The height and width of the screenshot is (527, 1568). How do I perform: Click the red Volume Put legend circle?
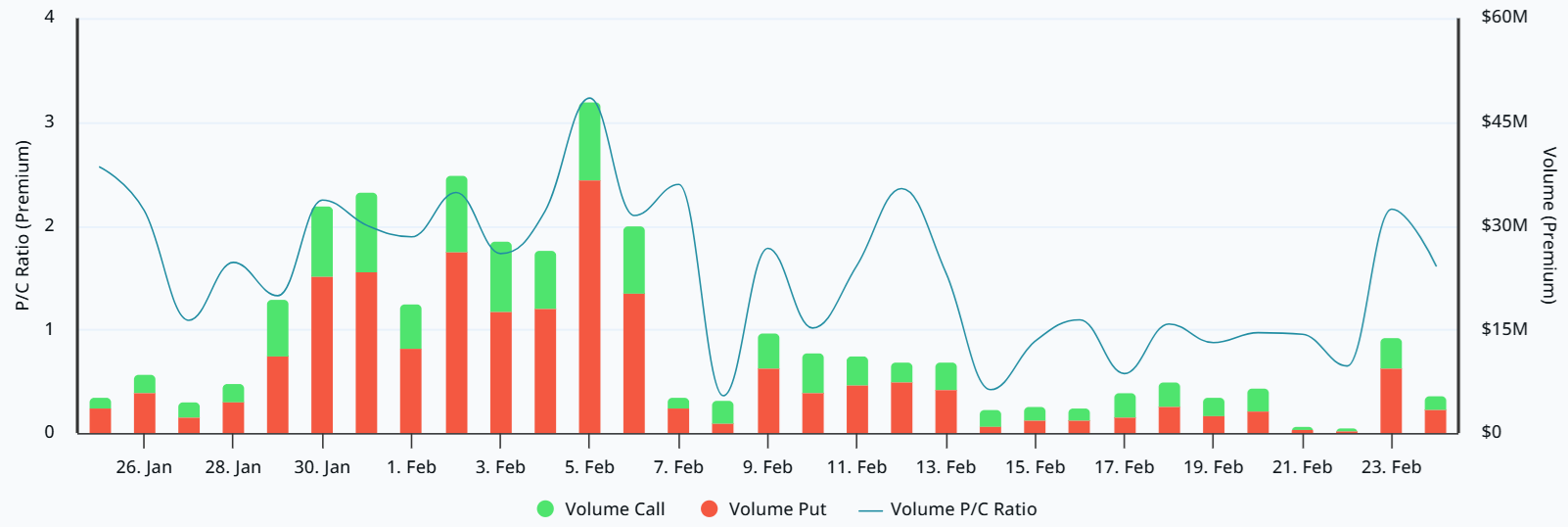[710, 509]
